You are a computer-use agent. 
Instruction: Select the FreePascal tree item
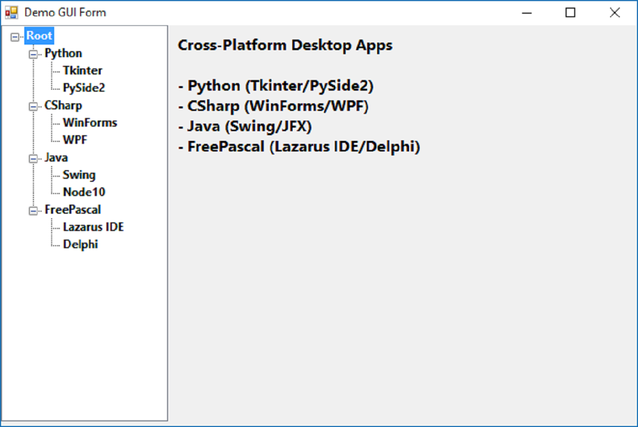73,210
